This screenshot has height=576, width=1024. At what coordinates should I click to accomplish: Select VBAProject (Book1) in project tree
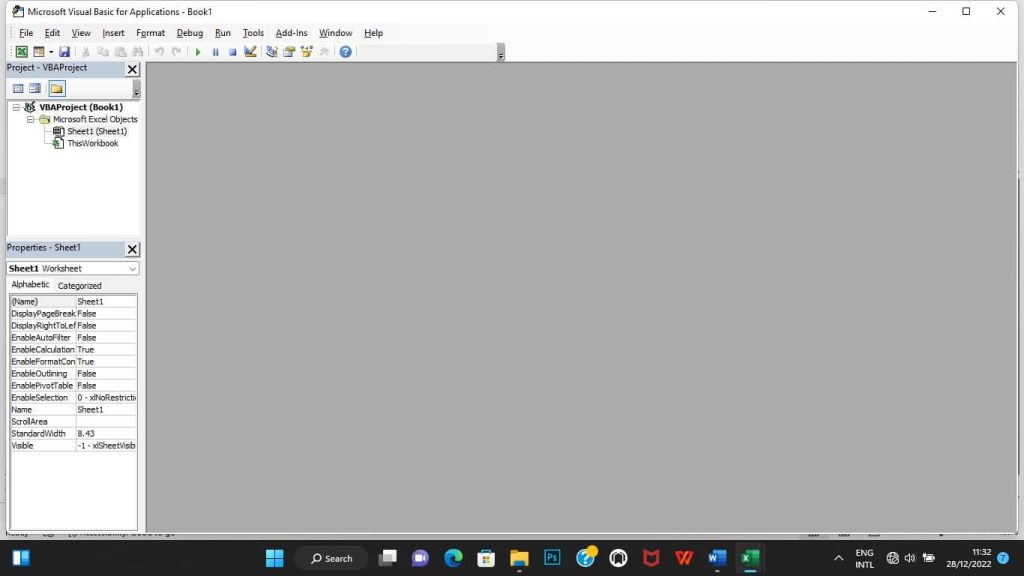pyautogui.click(x=81, y=107)
